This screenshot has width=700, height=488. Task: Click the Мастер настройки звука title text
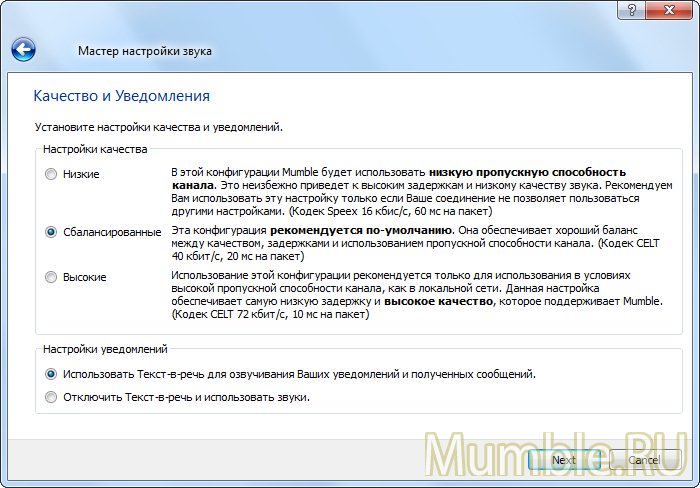(x=144, y=51)
